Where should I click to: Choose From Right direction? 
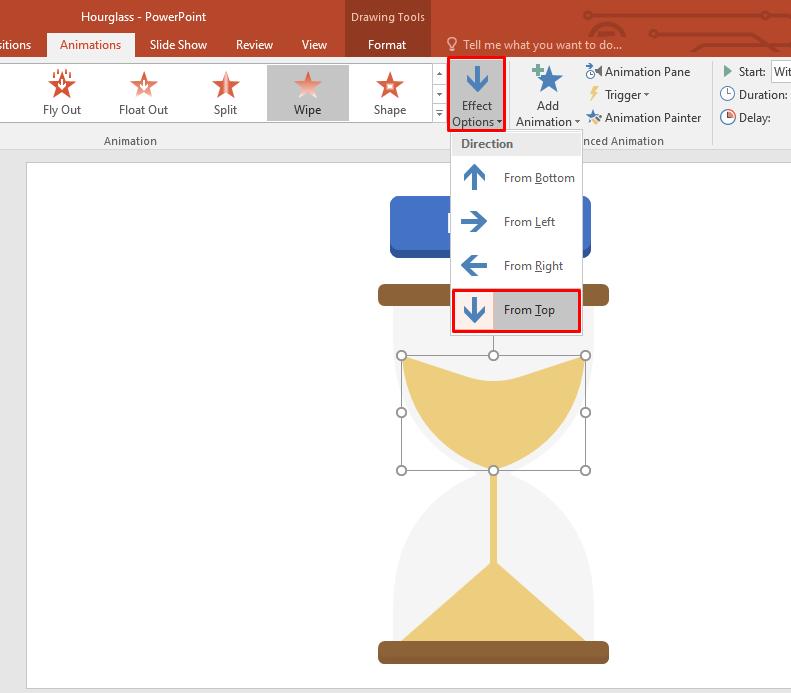[x=516, y=265]
